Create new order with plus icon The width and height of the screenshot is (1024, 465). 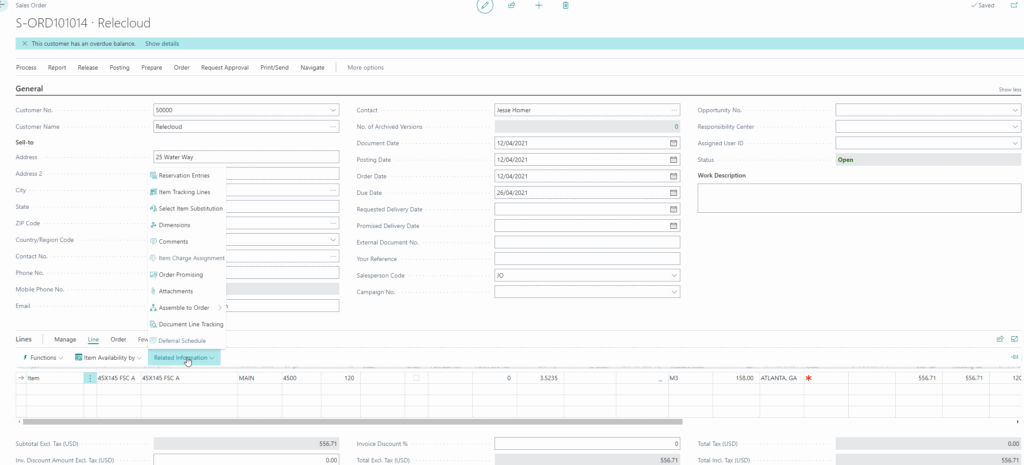(x=539, y=6)
